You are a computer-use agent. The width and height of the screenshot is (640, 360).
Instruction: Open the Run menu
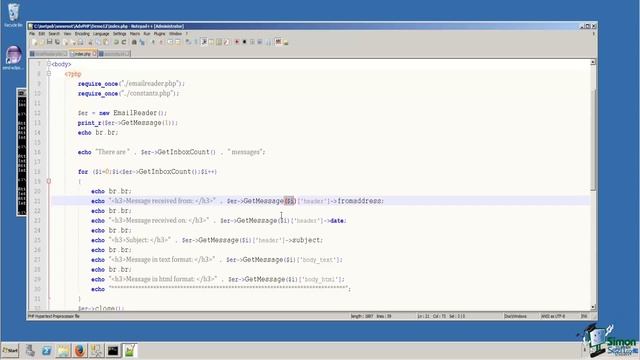pyautogui.click(x=147, y=34)
